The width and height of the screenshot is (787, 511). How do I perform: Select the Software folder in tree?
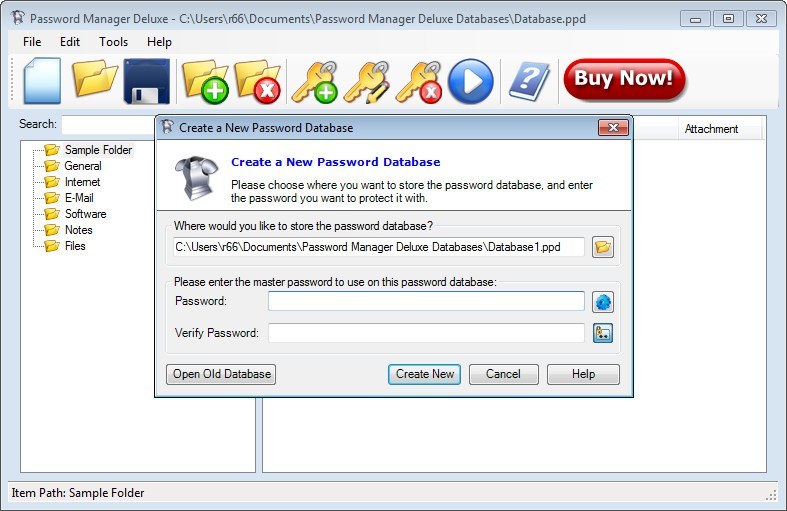click(x=85, y=214)
